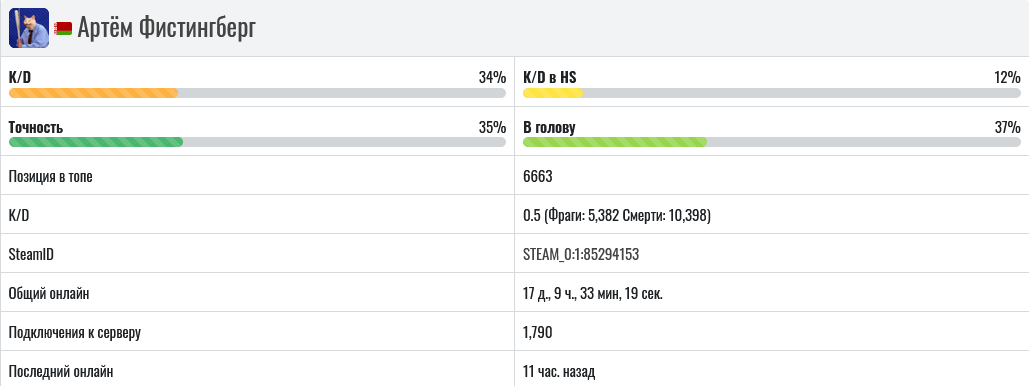The image size is (1029, 386).
Task: Select the total online time value
Action: pos(593,293)
